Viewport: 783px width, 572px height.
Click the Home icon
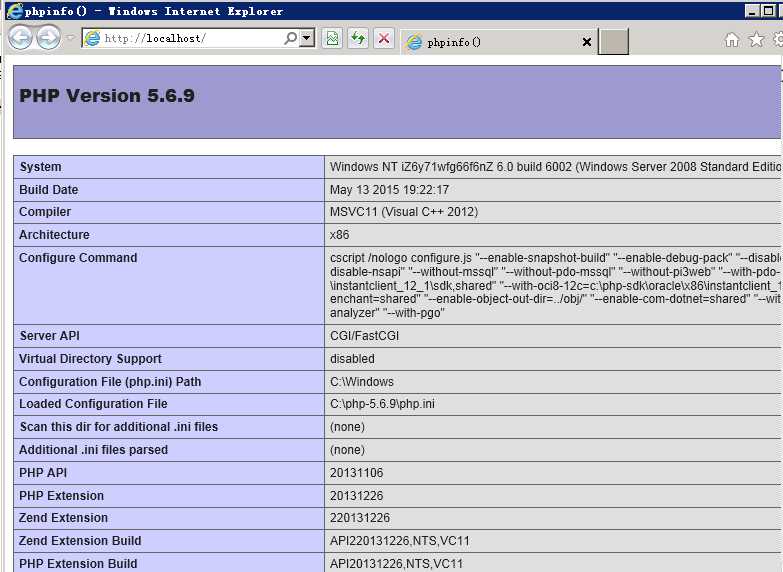pos(732,39)
